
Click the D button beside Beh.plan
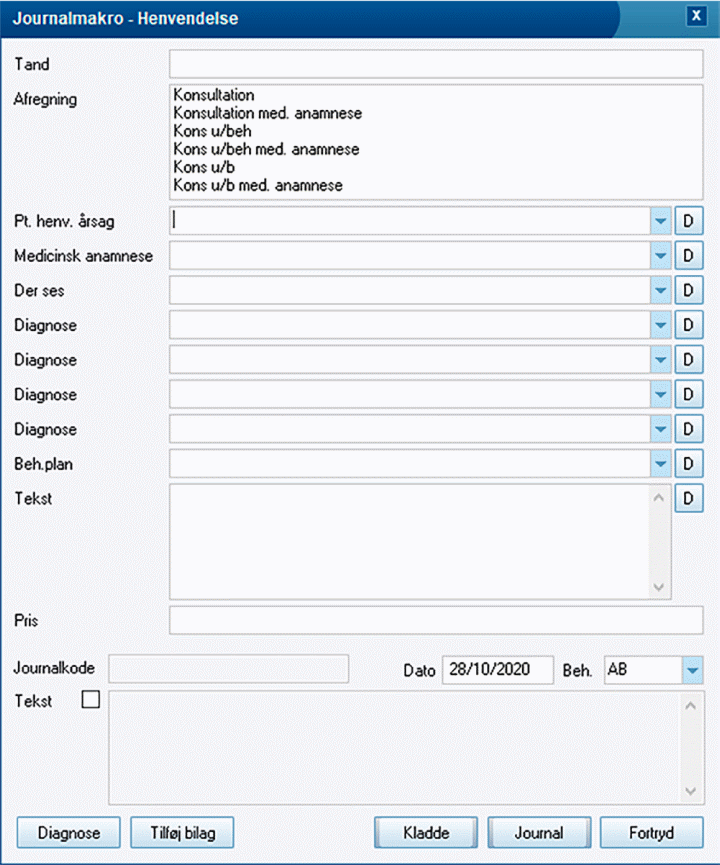688,463
